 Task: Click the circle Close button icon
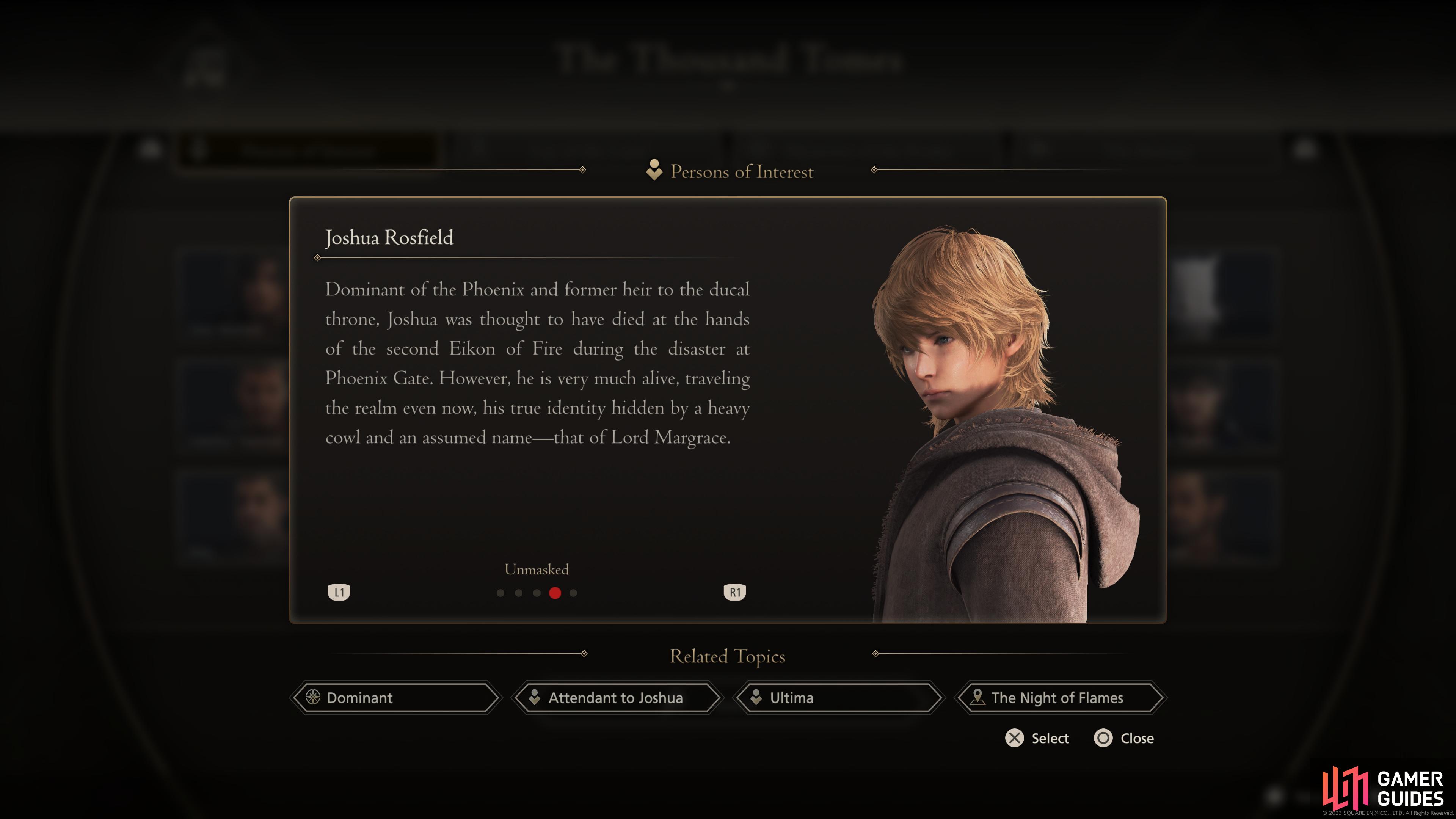1103,738
